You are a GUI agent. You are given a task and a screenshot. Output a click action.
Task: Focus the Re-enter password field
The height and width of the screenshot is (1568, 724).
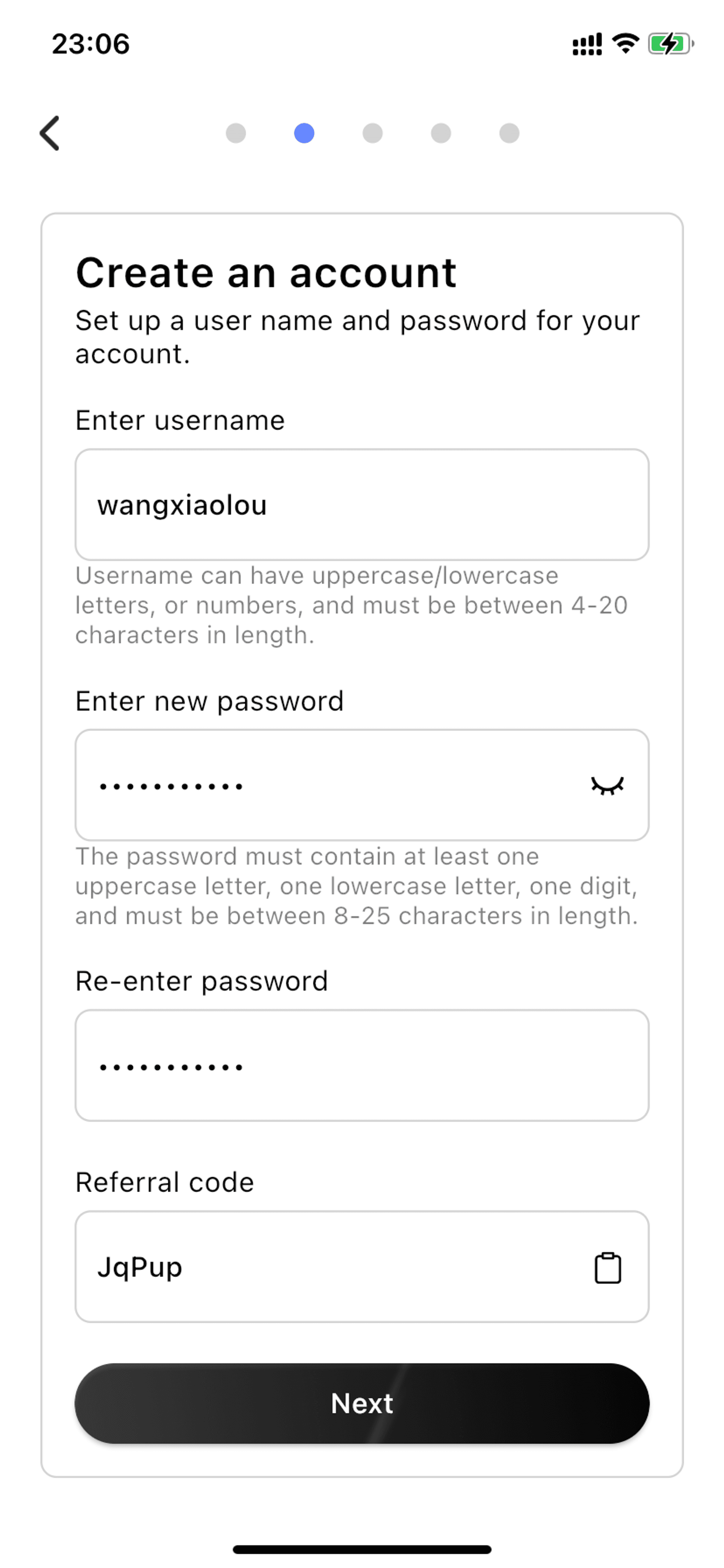coord(362,1065)
